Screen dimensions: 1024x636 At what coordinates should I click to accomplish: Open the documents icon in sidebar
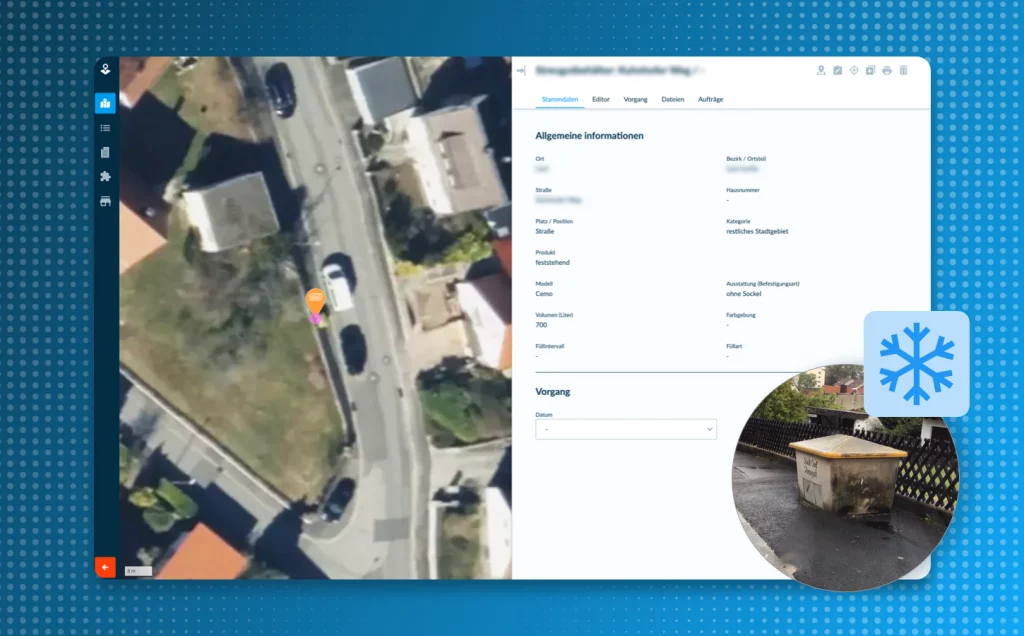(x=105, y=152)
